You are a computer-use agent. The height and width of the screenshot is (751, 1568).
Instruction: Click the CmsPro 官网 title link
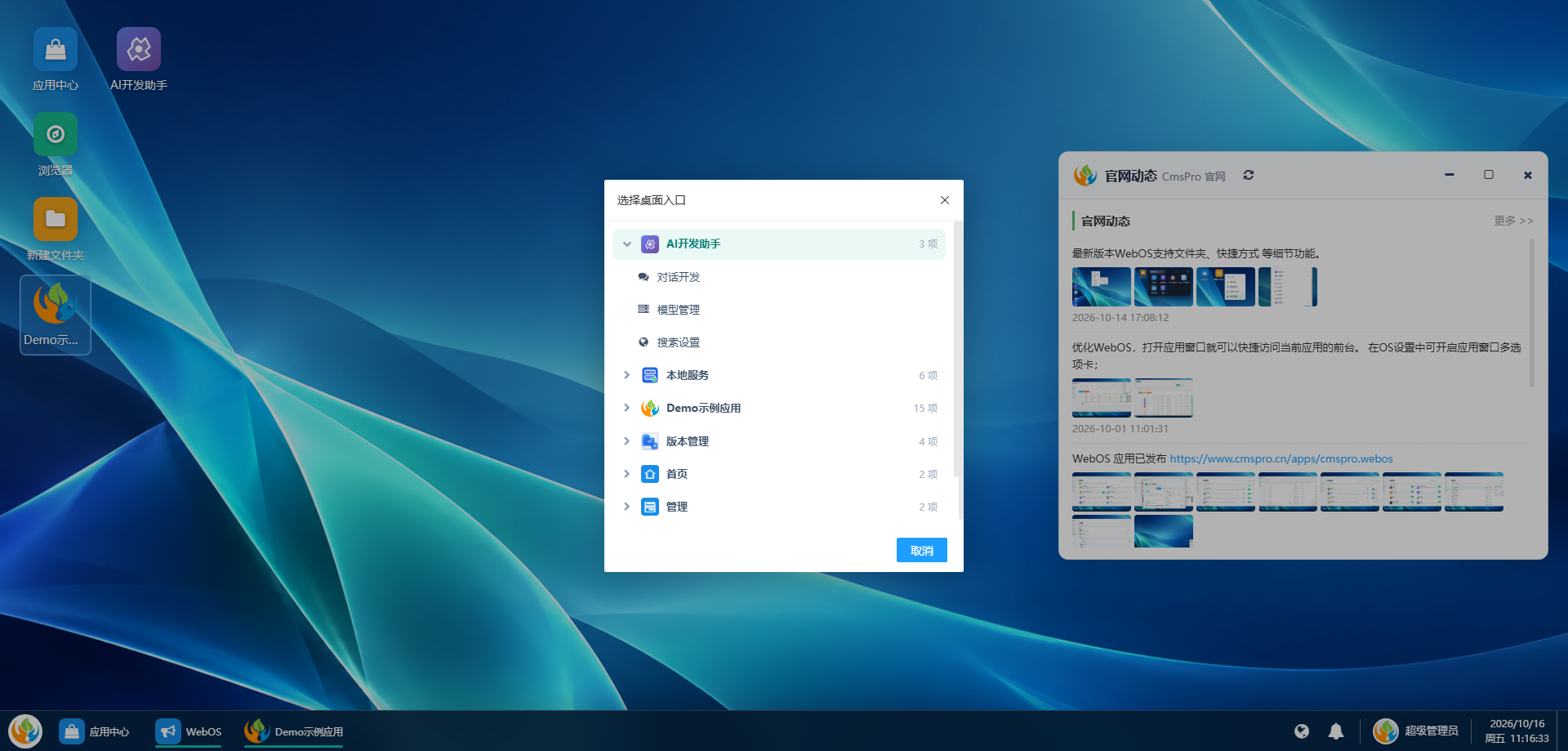click(x=1193, y=177)
